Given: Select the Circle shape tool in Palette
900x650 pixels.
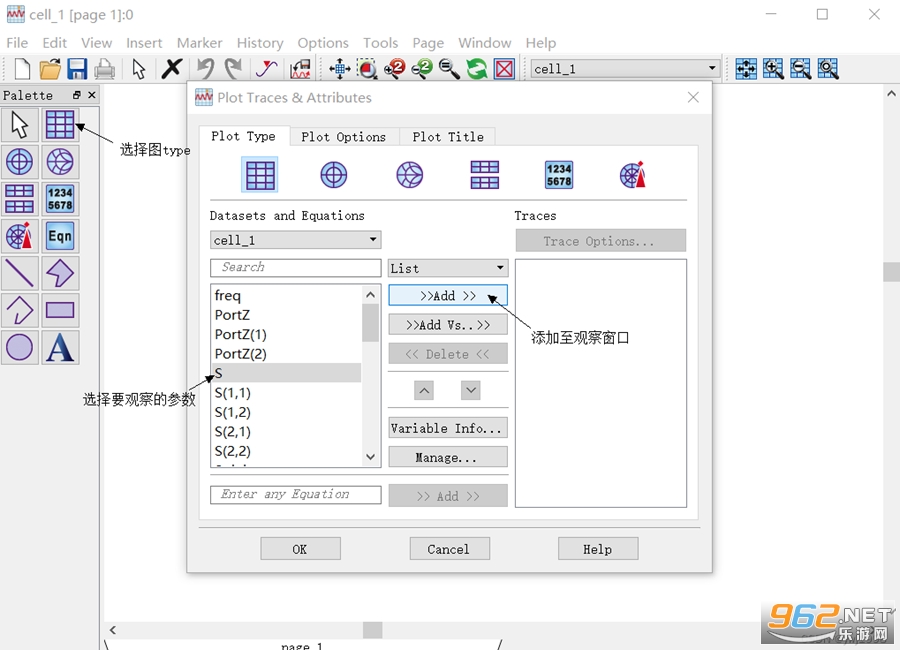Looking at the screenshot, I should click(x=20, y=347).
